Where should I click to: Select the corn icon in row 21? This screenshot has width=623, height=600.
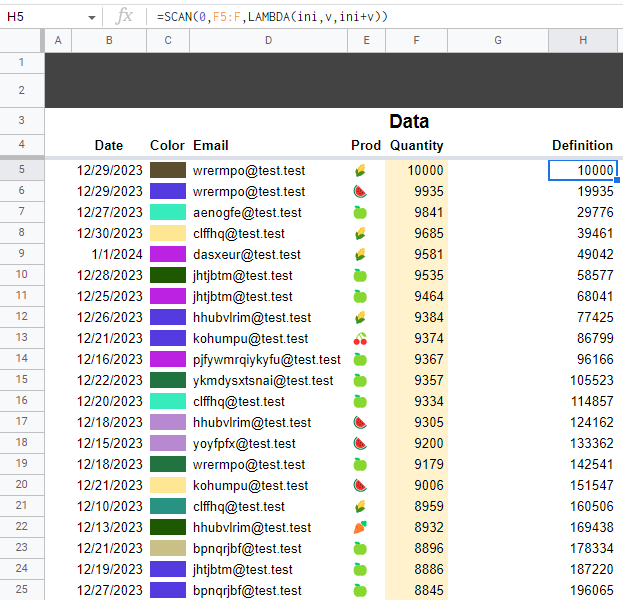point(360,507)
